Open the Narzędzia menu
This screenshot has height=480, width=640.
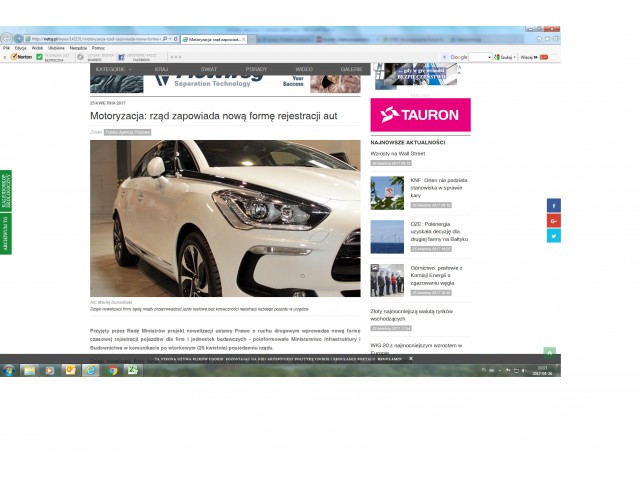click(78, 48)
